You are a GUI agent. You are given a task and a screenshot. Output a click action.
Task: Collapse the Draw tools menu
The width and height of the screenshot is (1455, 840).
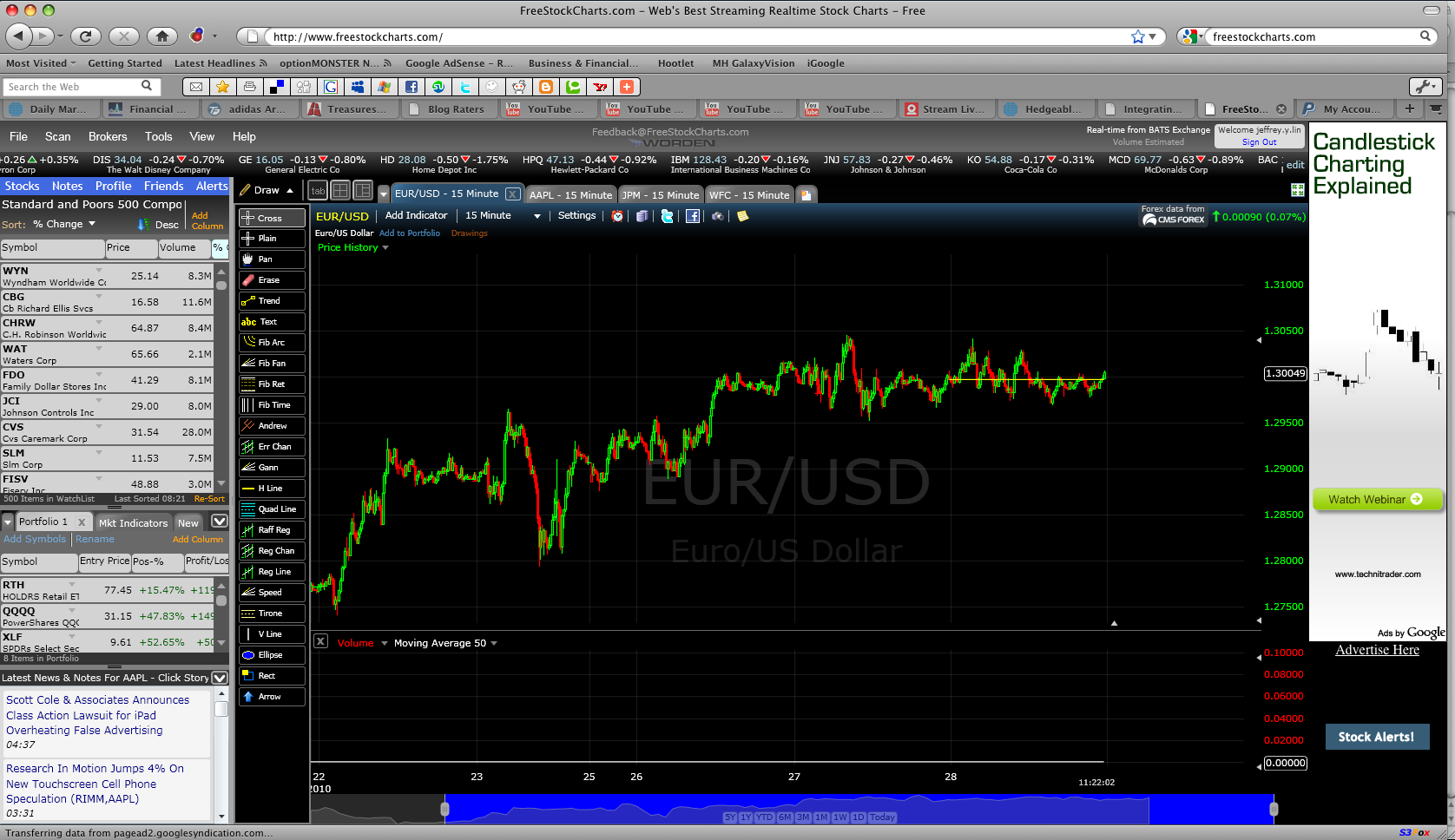290,191
